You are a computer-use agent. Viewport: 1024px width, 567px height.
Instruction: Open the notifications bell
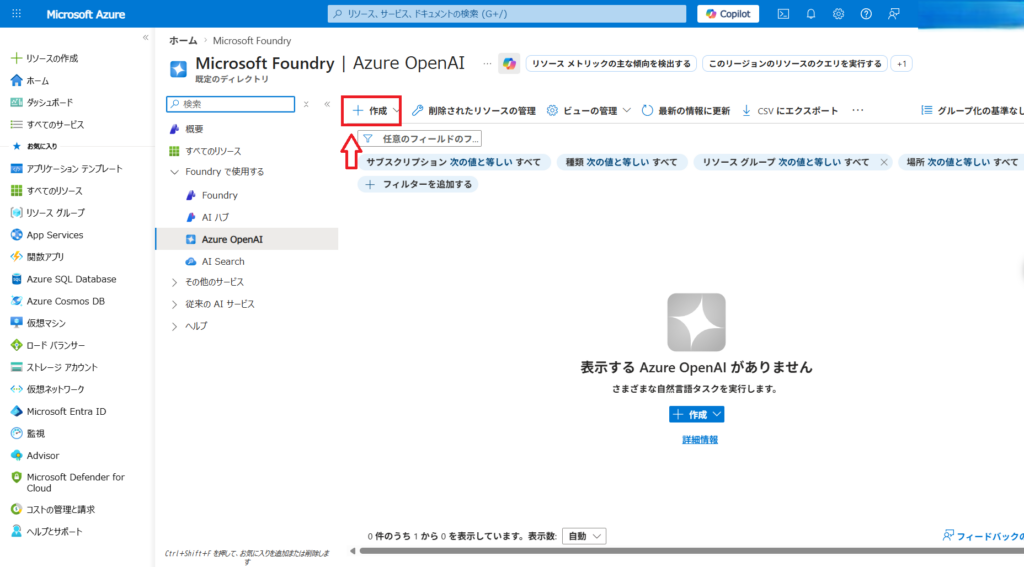[810, 14]
